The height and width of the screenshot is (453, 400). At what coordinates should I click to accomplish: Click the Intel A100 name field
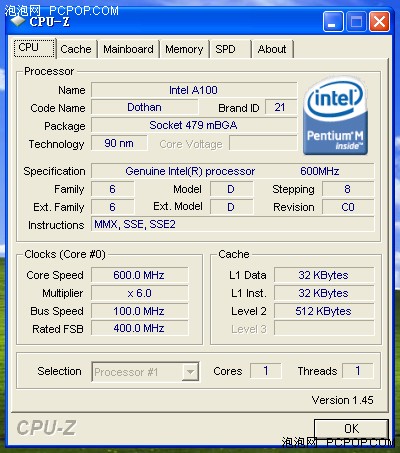(x=194, y=90)
